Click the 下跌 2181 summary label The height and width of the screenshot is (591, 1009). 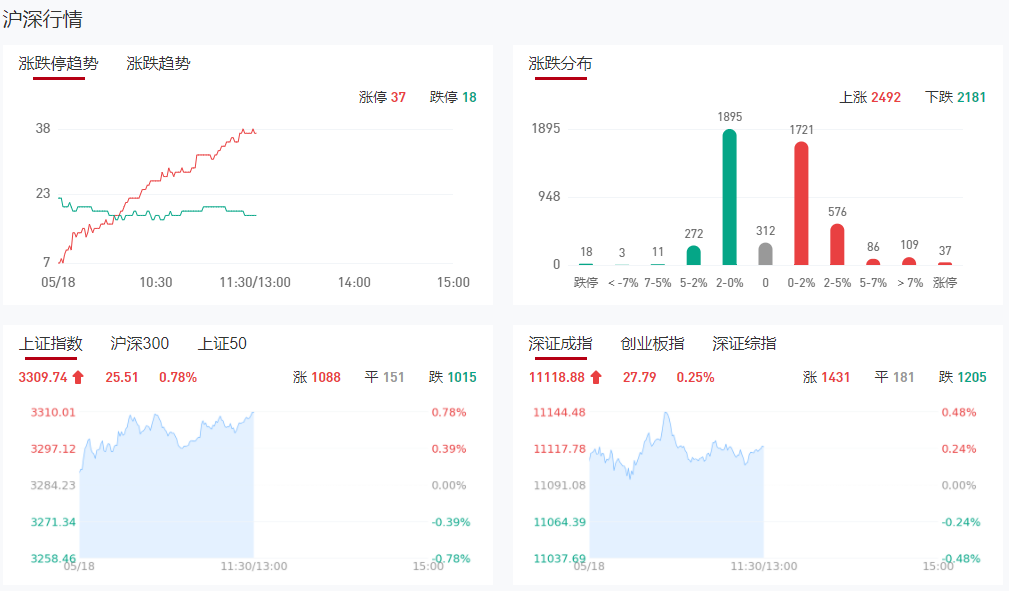point(955,97)
